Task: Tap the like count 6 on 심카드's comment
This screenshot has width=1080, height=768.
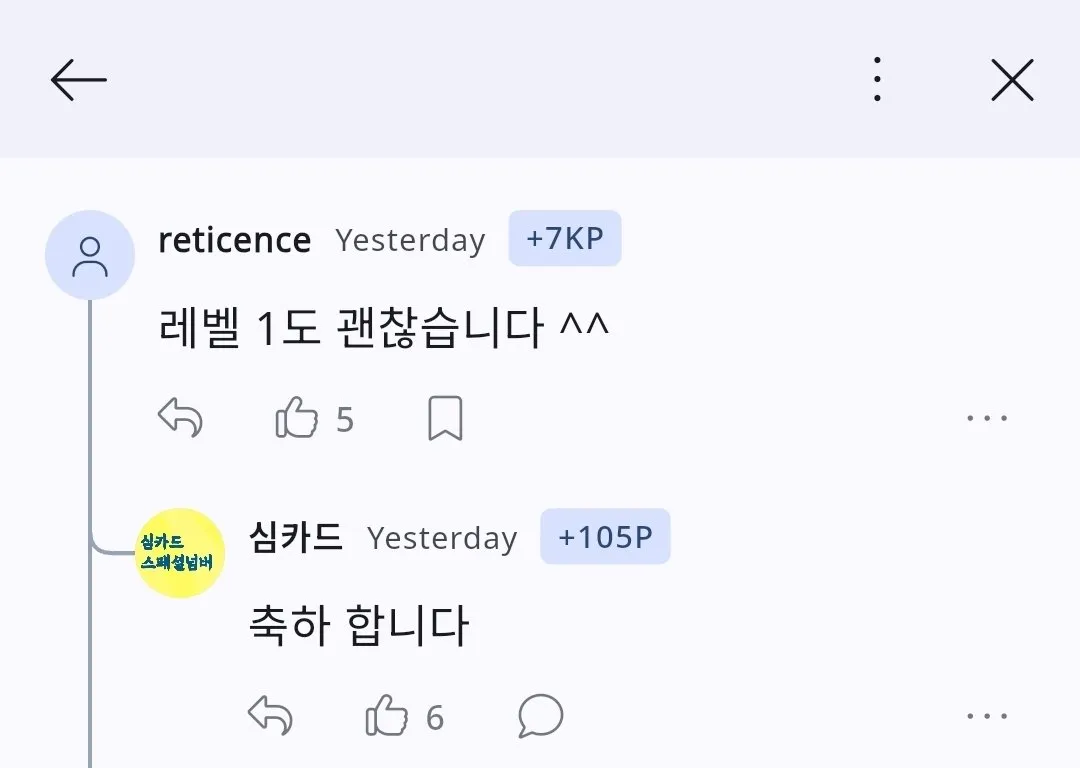Action: pos(435,716)
